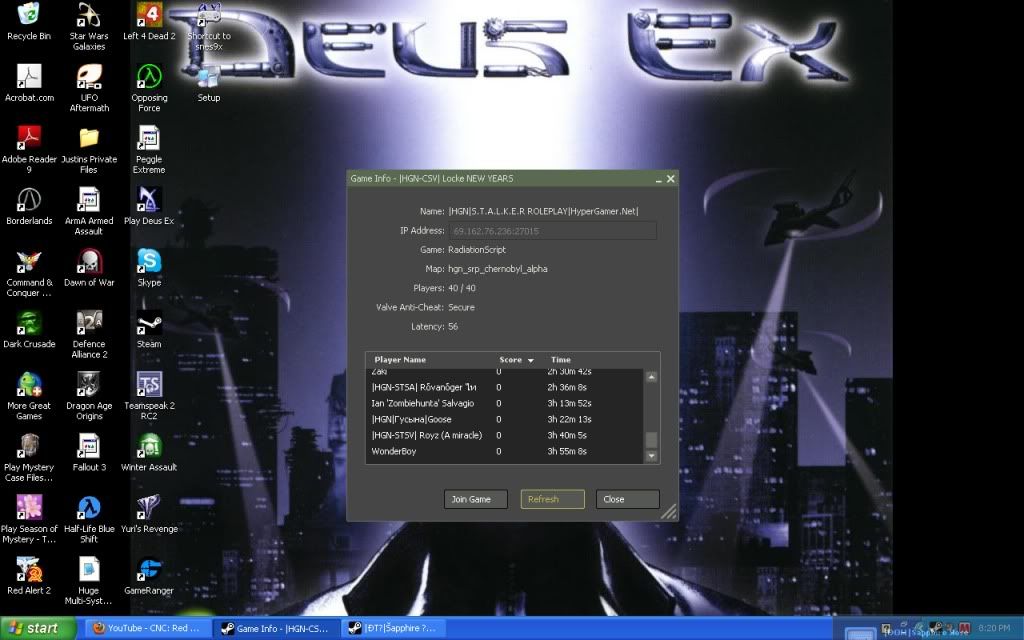Select the Peggle Extreme icon
Screen dimensions: 1024x640
tap(149, 150)
